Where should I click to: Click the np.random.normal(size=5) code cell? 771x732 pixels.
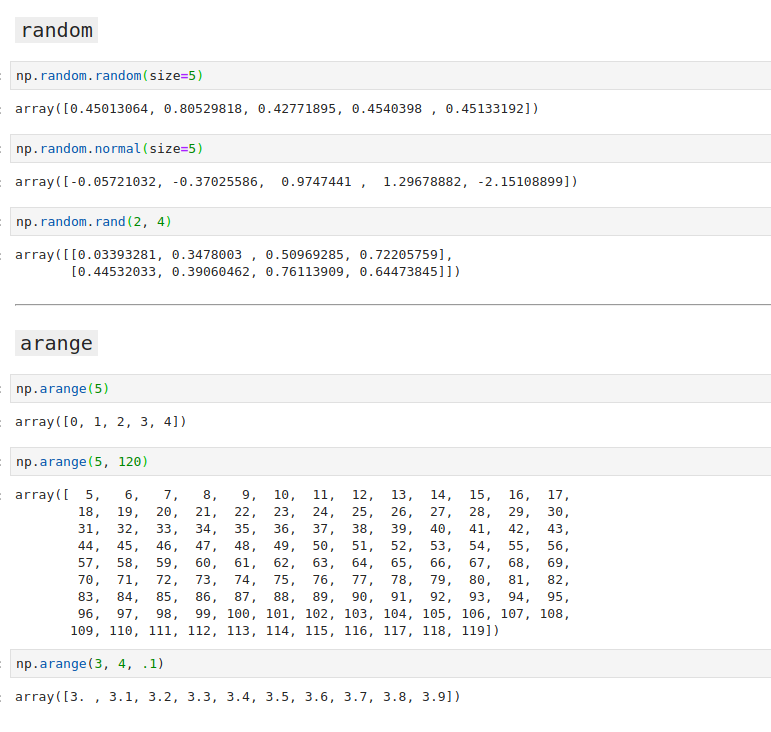pyautogui.click(x=390, y=148)
